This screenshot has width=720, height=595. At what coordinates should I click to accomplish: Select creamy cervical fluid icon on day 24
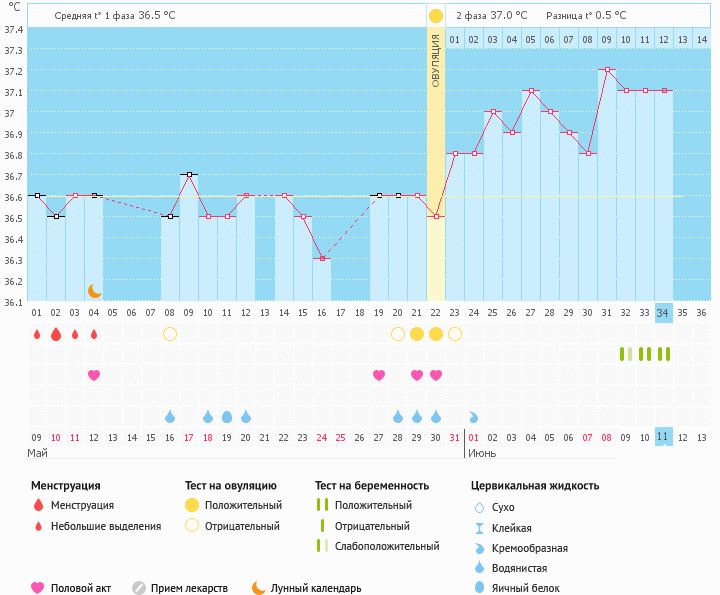click(474, 416)
